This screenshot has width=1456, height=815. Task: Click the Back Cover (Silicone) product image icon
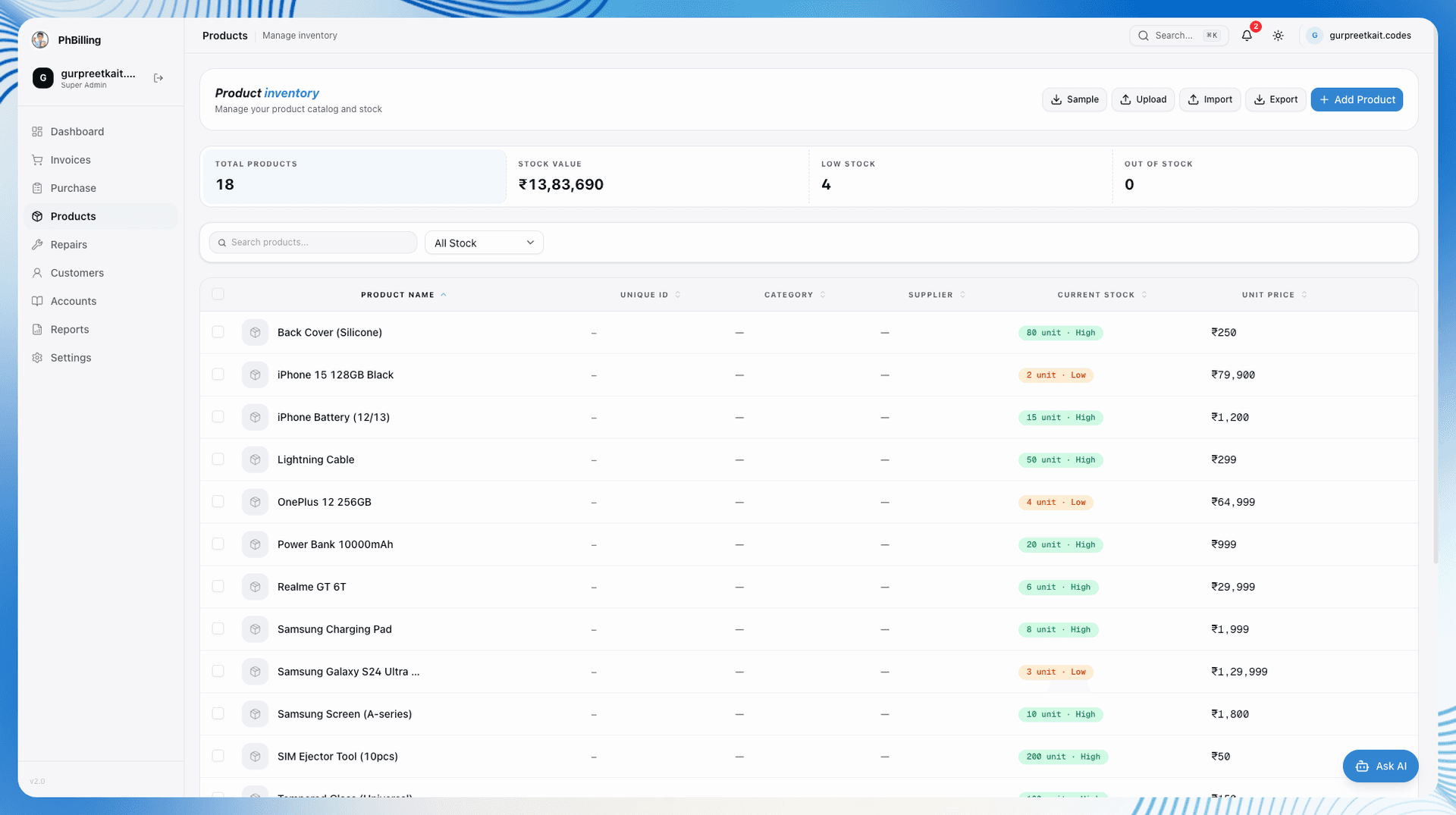pyautogui.click(x=255, y=333)
